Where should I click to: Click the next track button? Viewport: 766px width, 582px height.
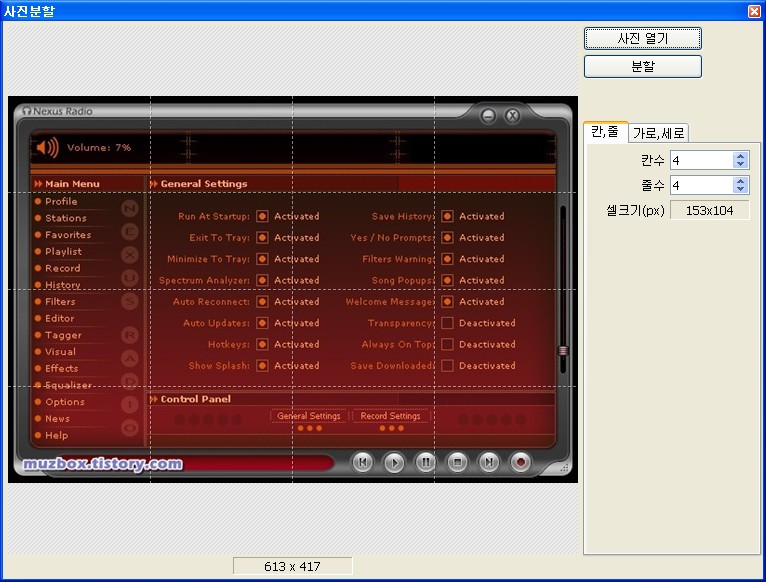click(x=489, y=462)
